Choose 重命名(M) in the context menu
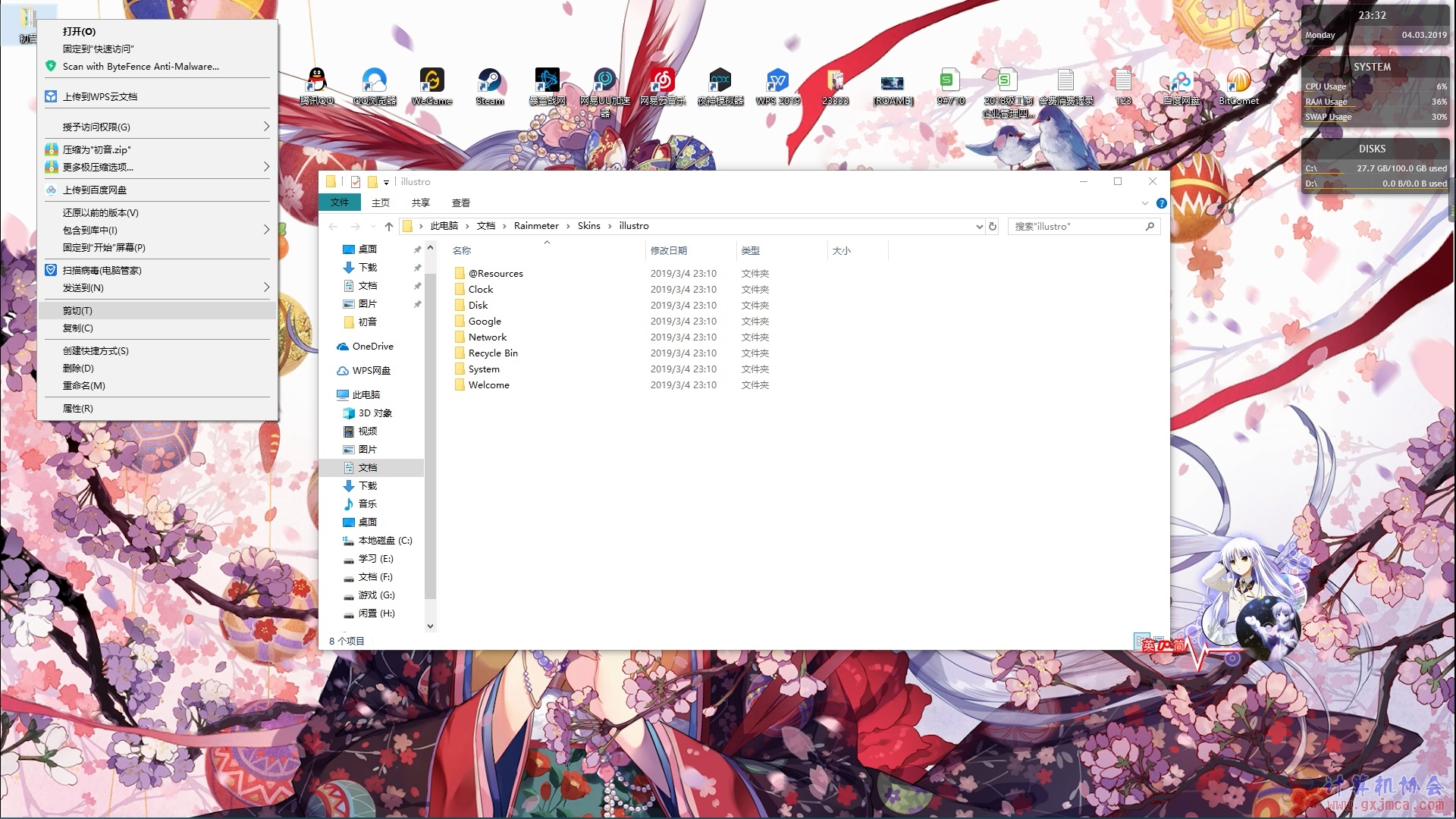This screenshot has width=1456, height=819. [x=158, y=385]
